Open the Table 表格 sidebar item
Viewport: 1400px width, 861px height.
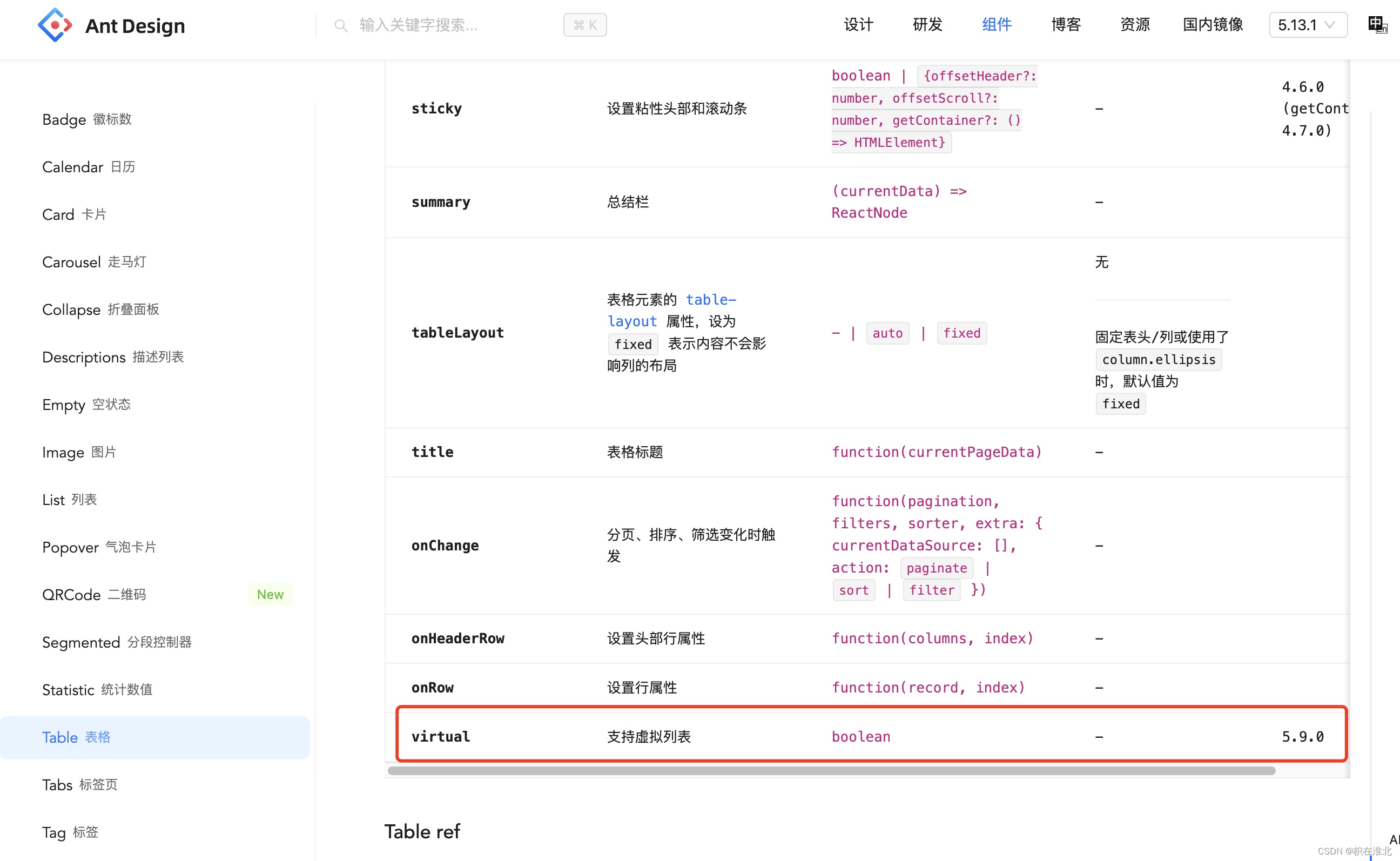76,737
